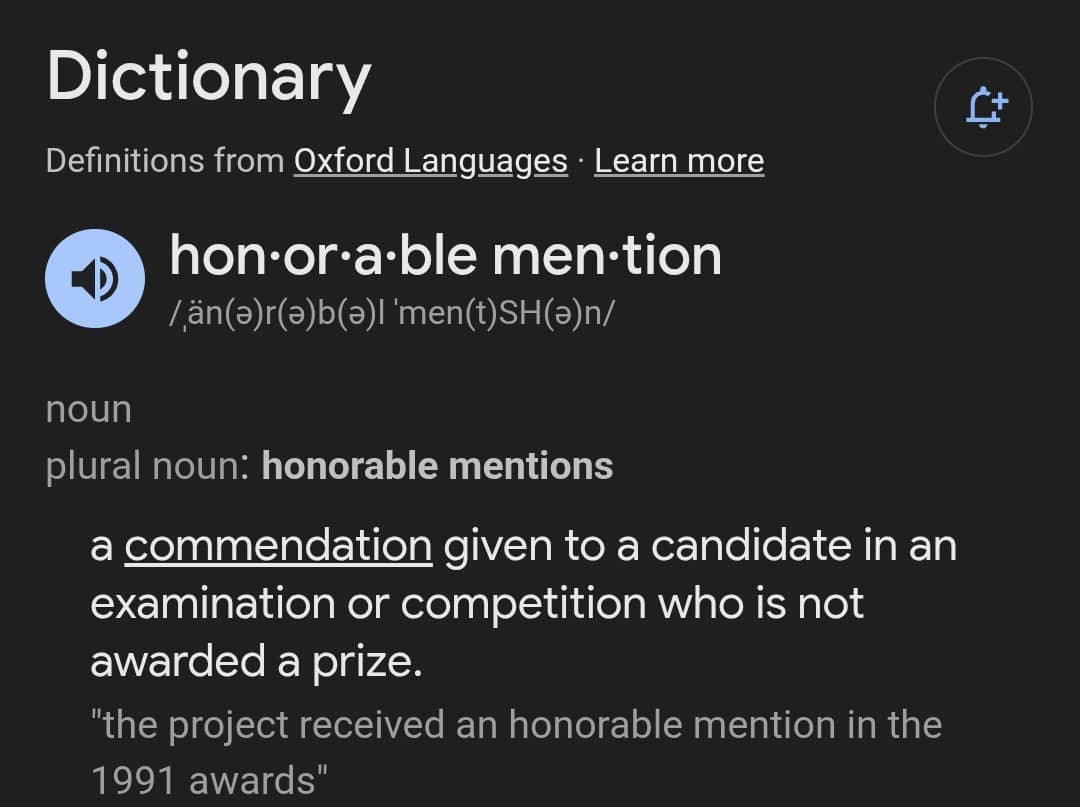
Task: Click the example sentence starting the project received
Action: coord(515,725)
